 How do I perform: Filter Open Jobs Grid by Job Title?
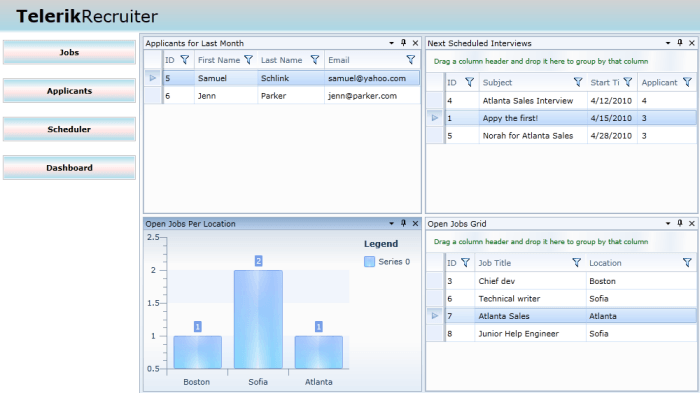[576, 263]
